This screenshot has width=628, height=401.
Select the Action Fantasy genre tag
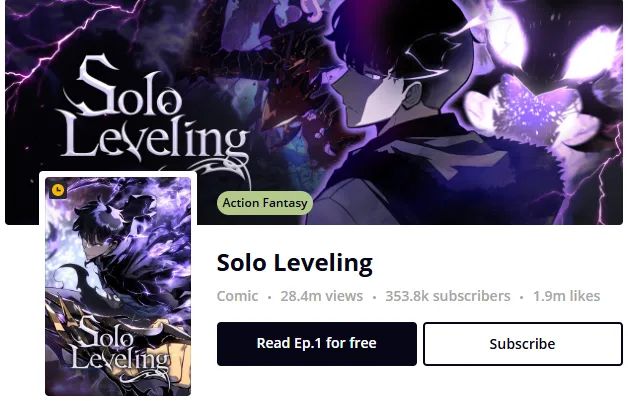click(265, 203)
